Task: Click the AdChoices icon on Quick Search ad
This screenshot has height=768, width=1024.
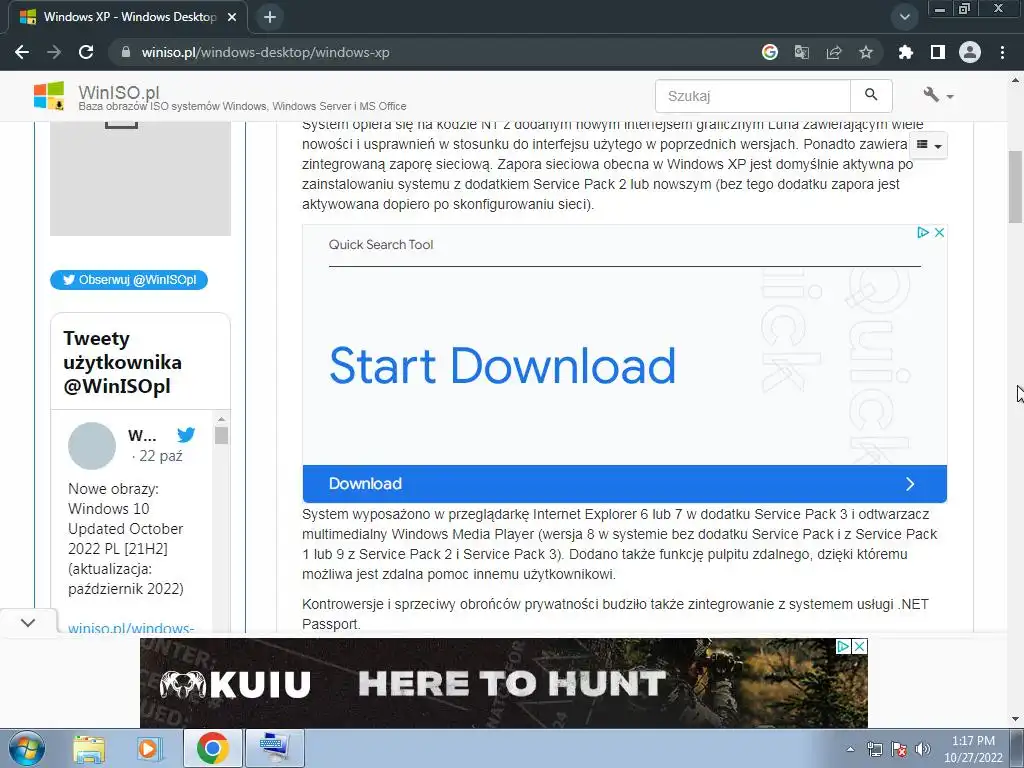Action: coord(923,232)
